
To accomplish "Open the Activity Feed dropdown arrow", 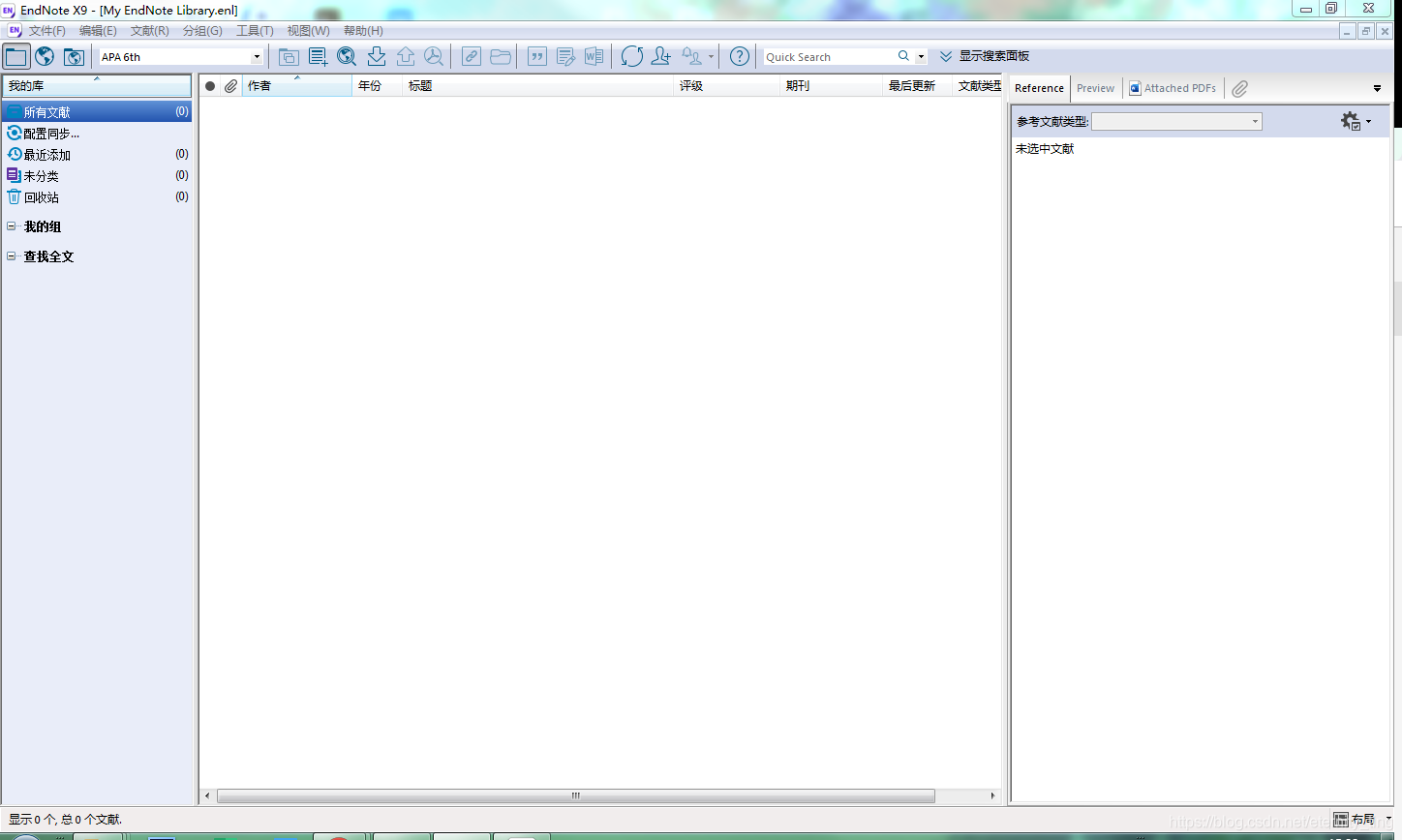I will tap(711, 56).
